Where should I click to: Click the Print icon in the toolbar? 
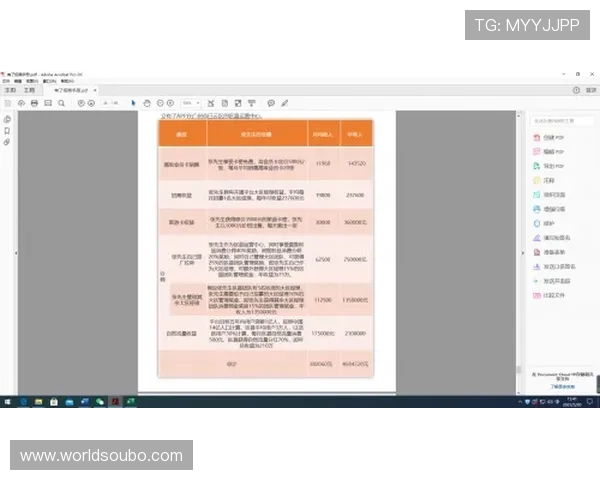(x=34, y=103)
